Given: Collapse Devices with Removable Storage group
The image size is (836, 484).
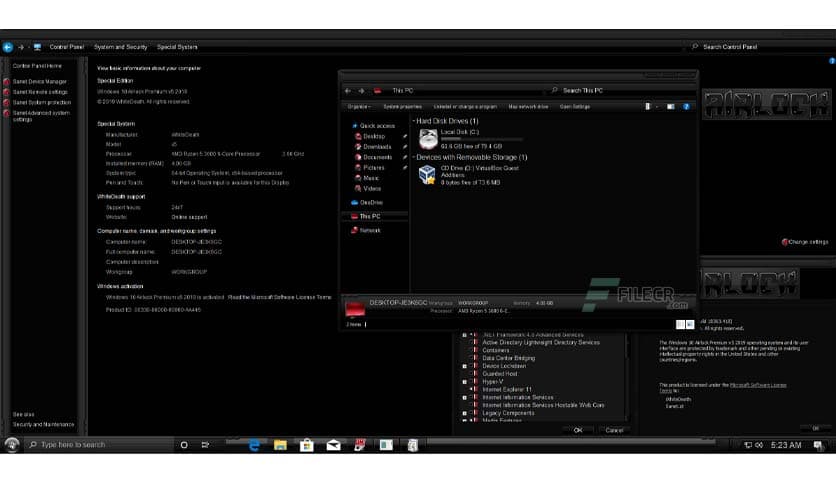Looking at the screenshot, I should [x=414, y=157].
